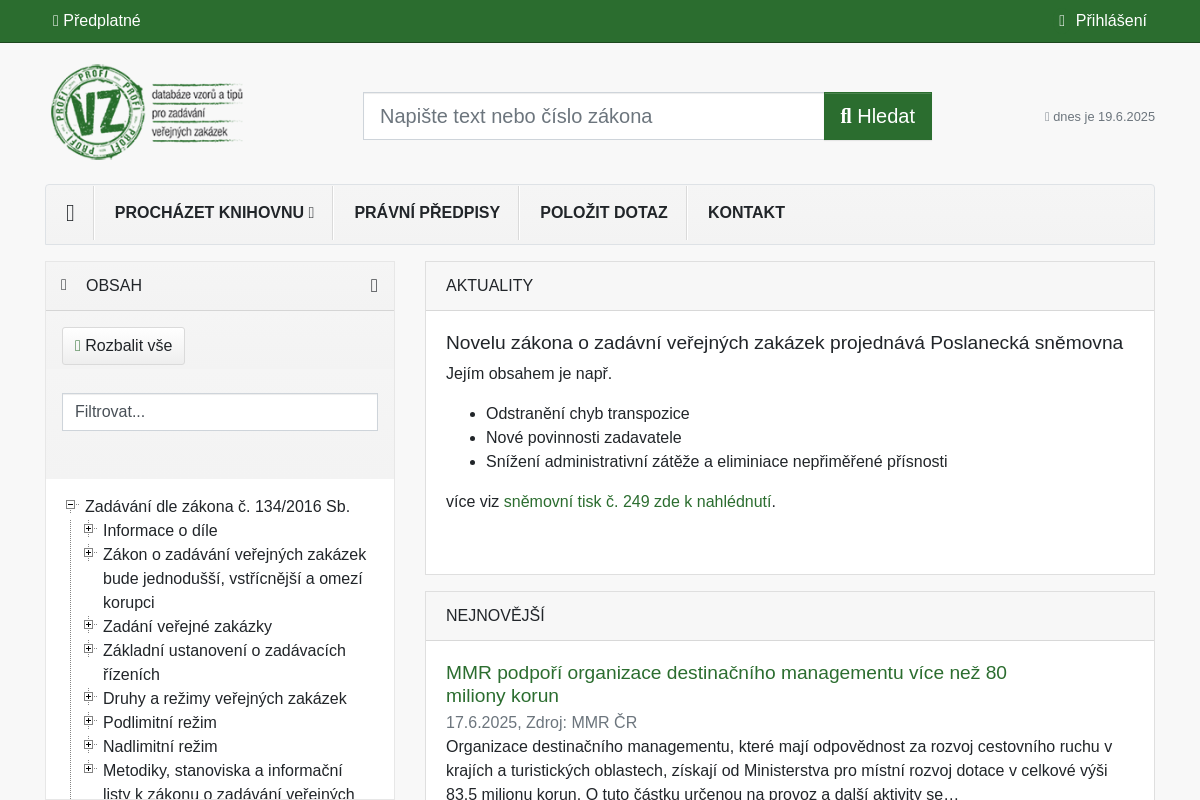The image size is (1200, 800).
Task: Click the collapse icon in OBSAH panel header
Action: click(374, 286)
